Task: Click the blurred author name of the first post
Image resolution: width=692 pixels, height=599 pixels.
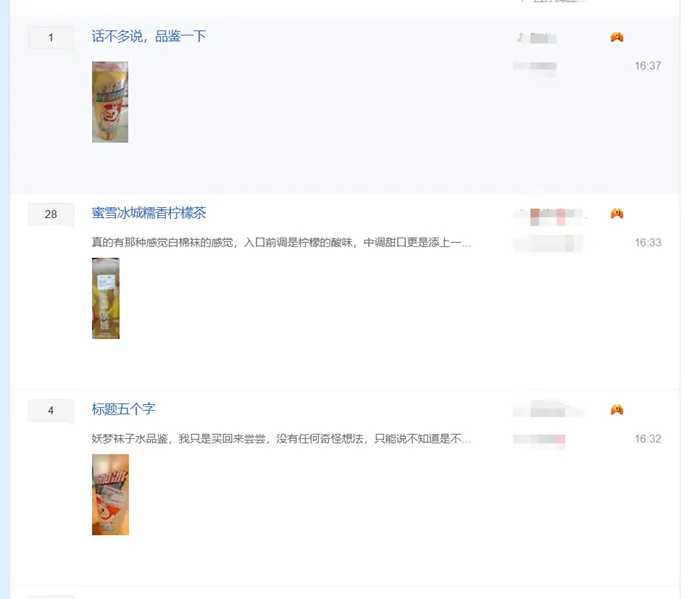Action: [x=536, y=38]
